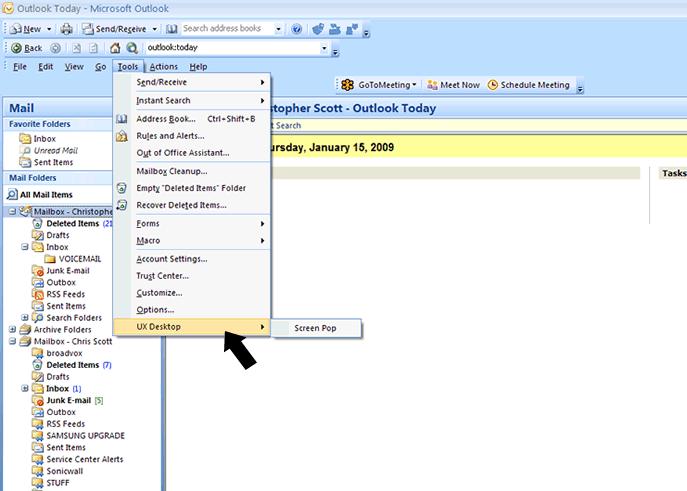Click the New mail button
This screenshot has height=491, width=687.
(26, 29)
